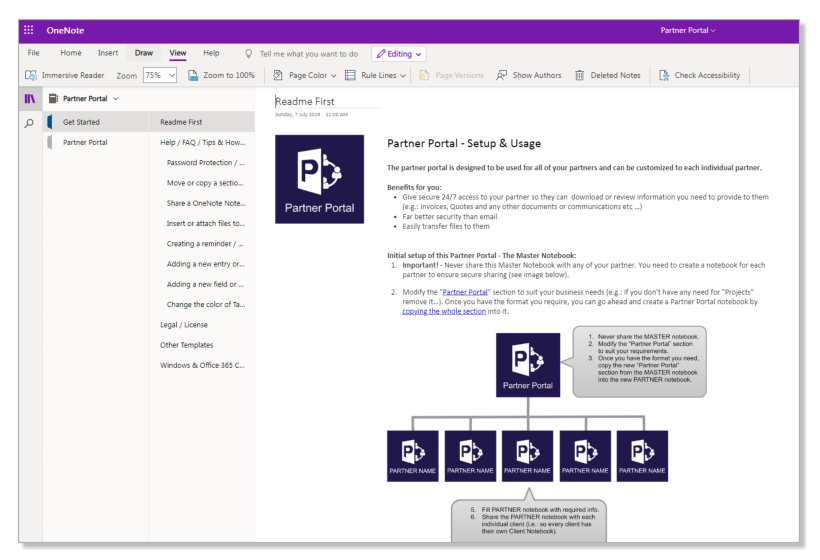Viewport: 820px width, 560px height.
Task: Click the Zoom to 100% page icon
Action: (193, 75)
